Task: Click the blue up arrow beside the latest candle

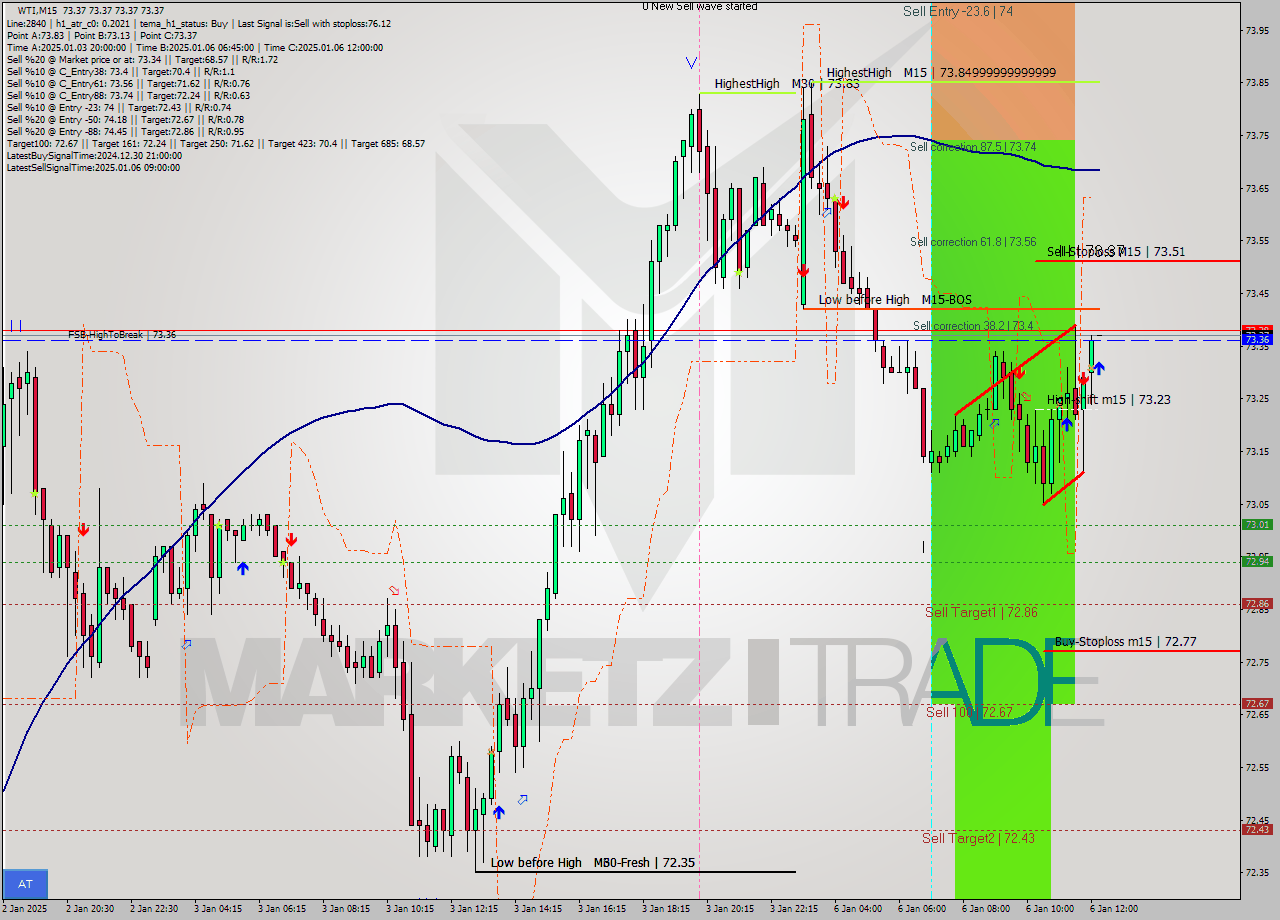Action: (x=1099, y=368)
